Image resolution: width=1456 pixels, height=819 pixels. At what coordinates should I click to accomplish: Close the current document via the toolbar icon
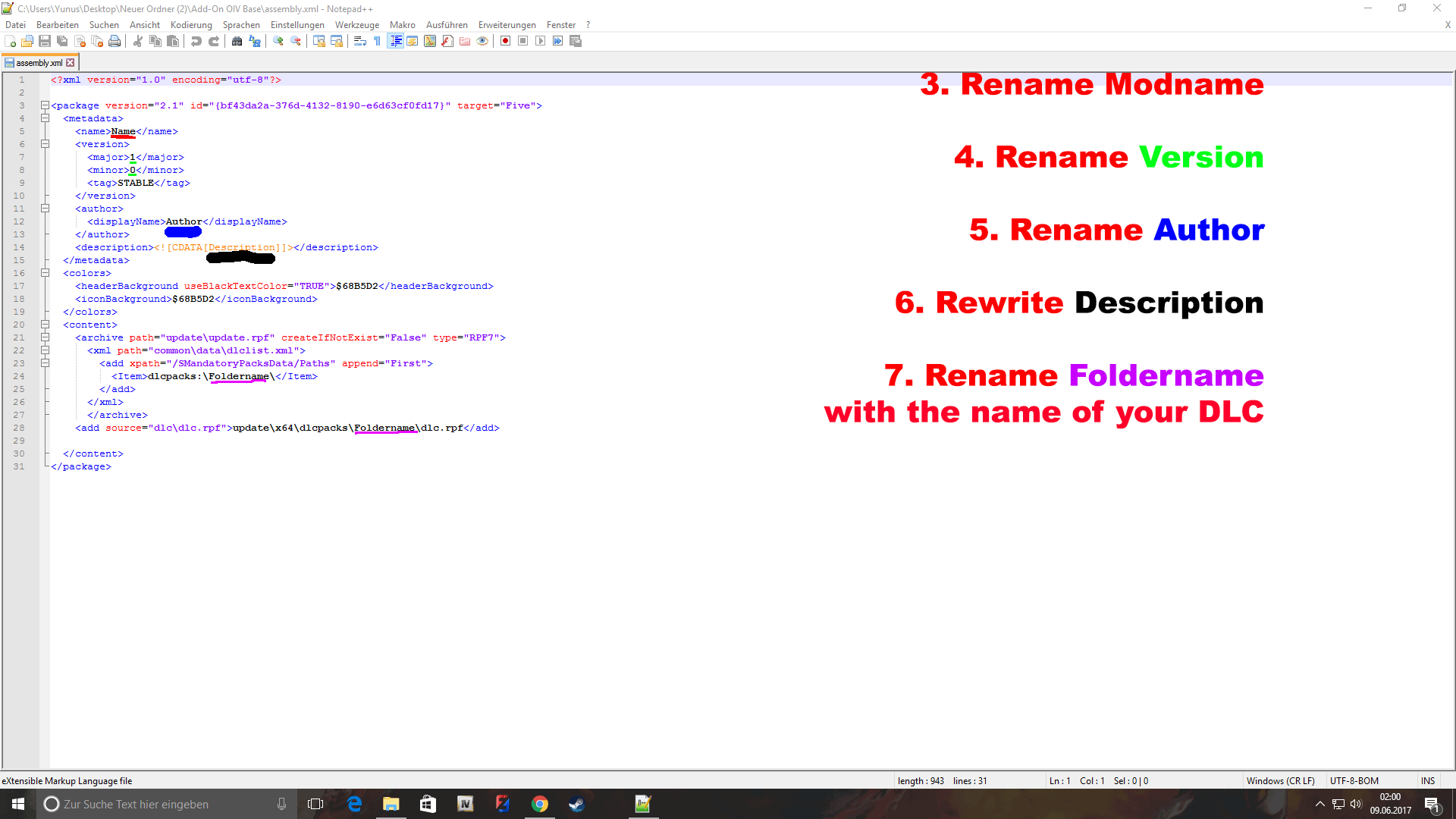(80, 41)
